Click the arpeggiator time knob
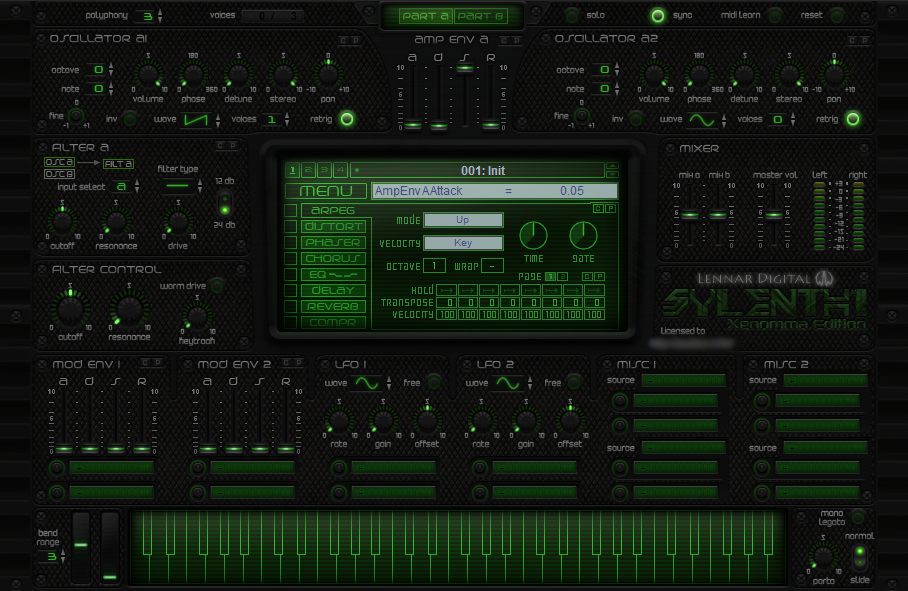This screenshot has height=591, width=908. [533, 236]
